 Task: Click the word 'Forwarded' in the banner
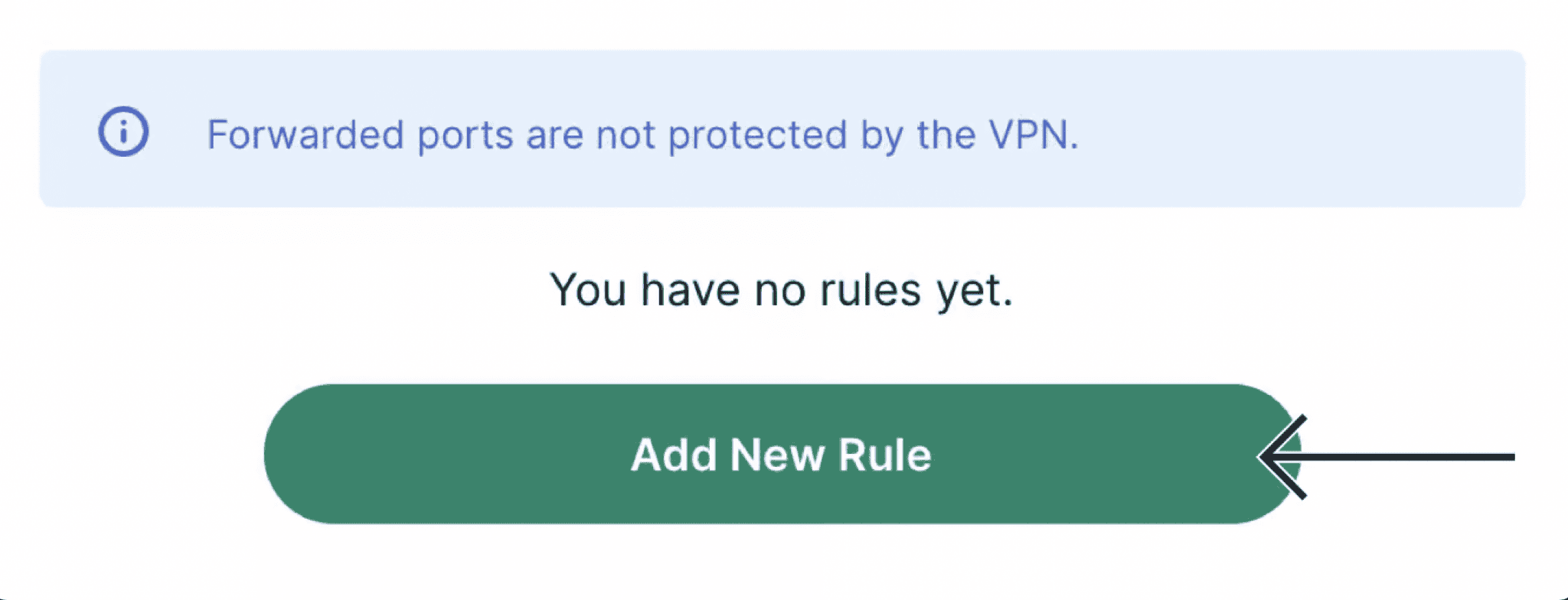point(305,135)
